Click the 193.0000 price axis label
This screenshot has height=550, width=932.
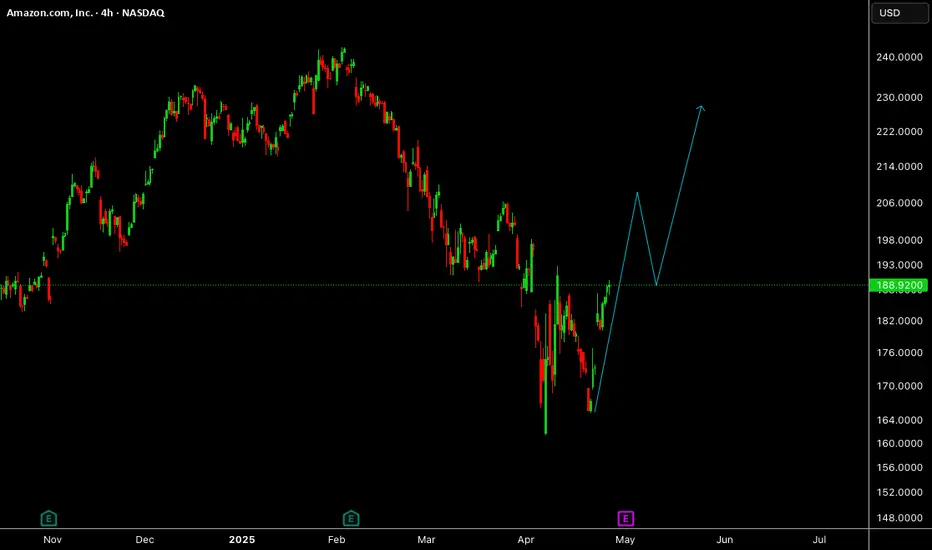pos(899,265)
